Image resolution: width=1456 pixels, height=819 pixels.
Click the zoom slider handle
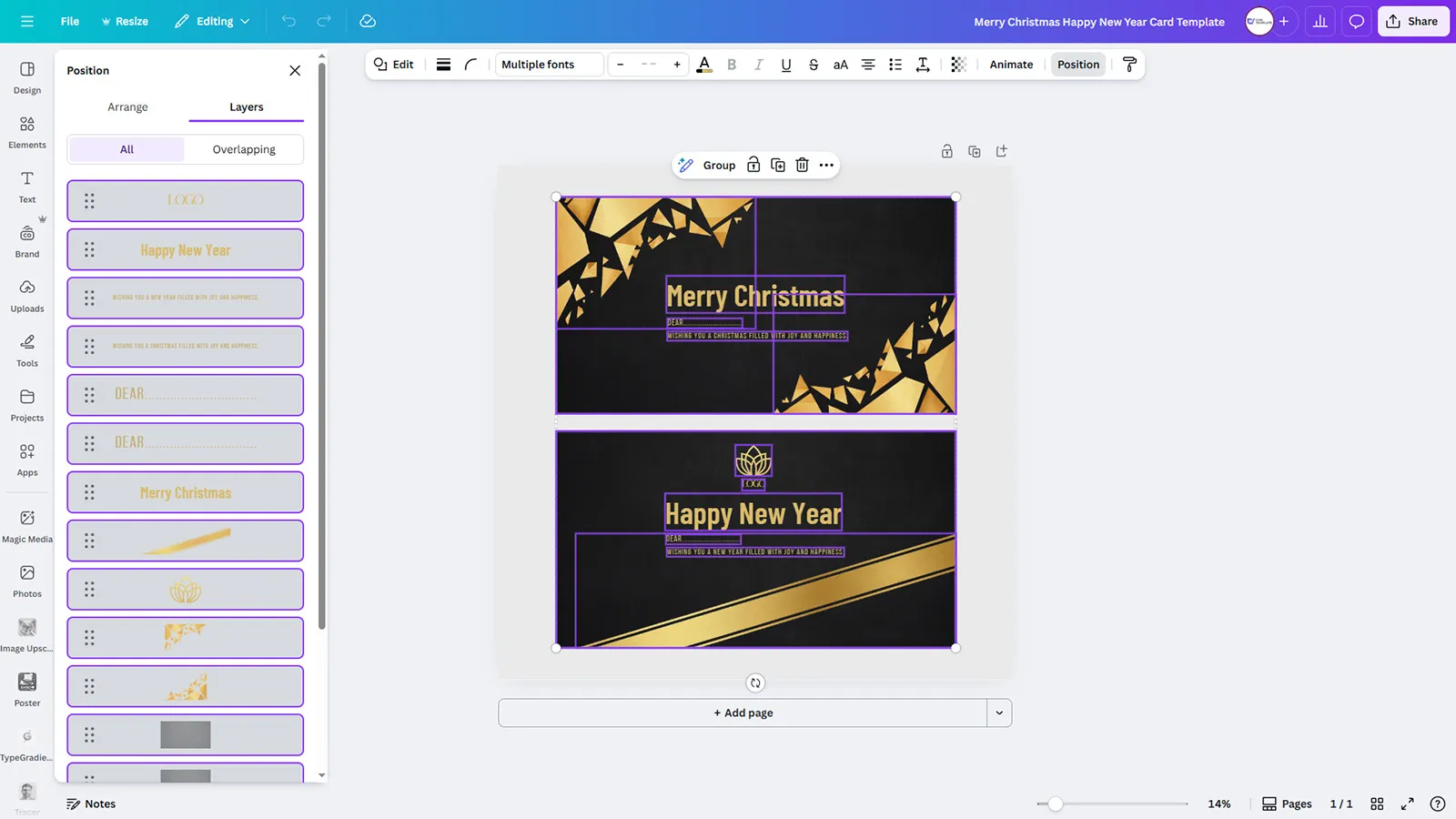(x=1055, y=804)
